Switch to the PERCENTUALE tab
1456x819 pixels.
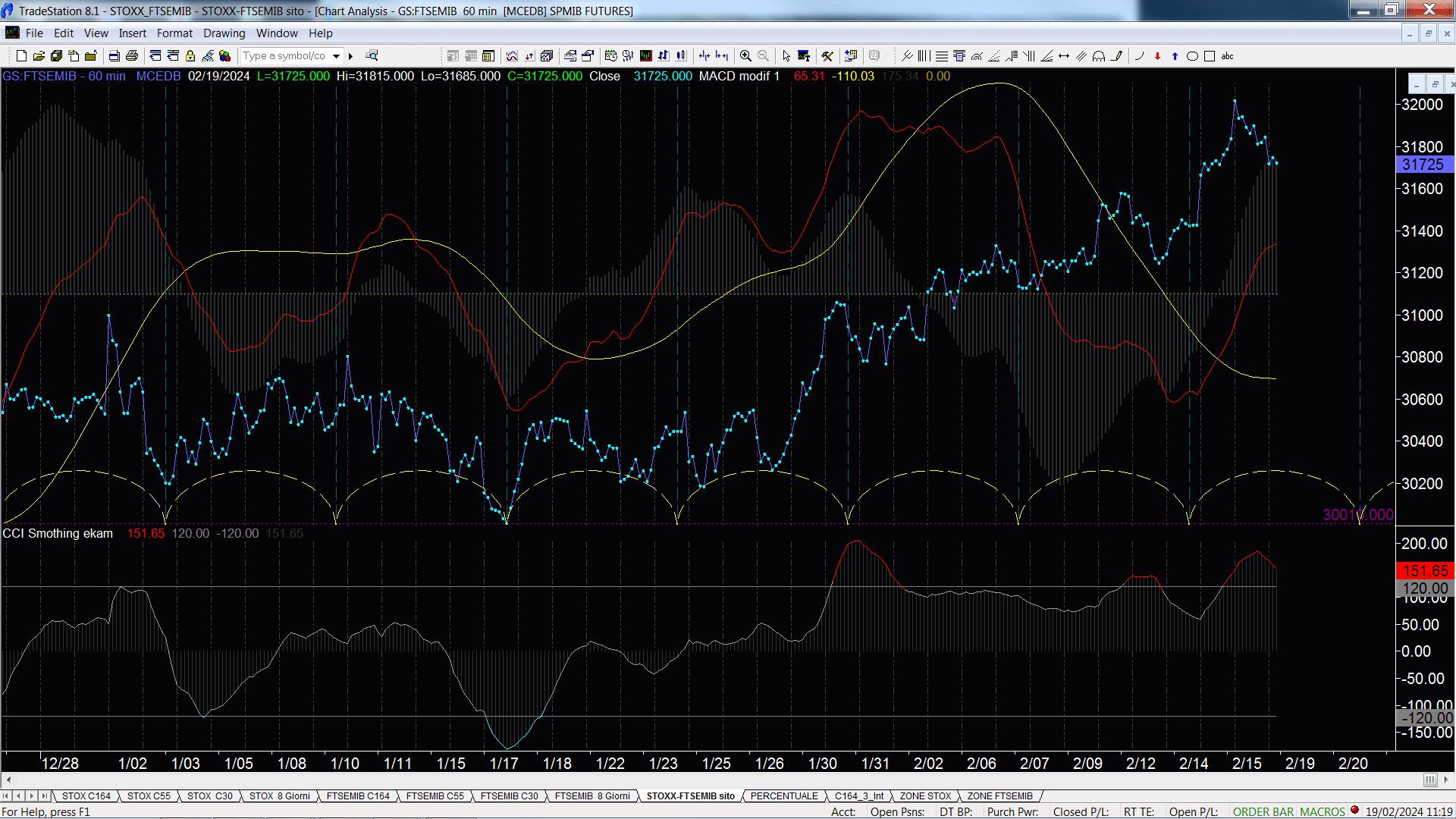point(784,796)
